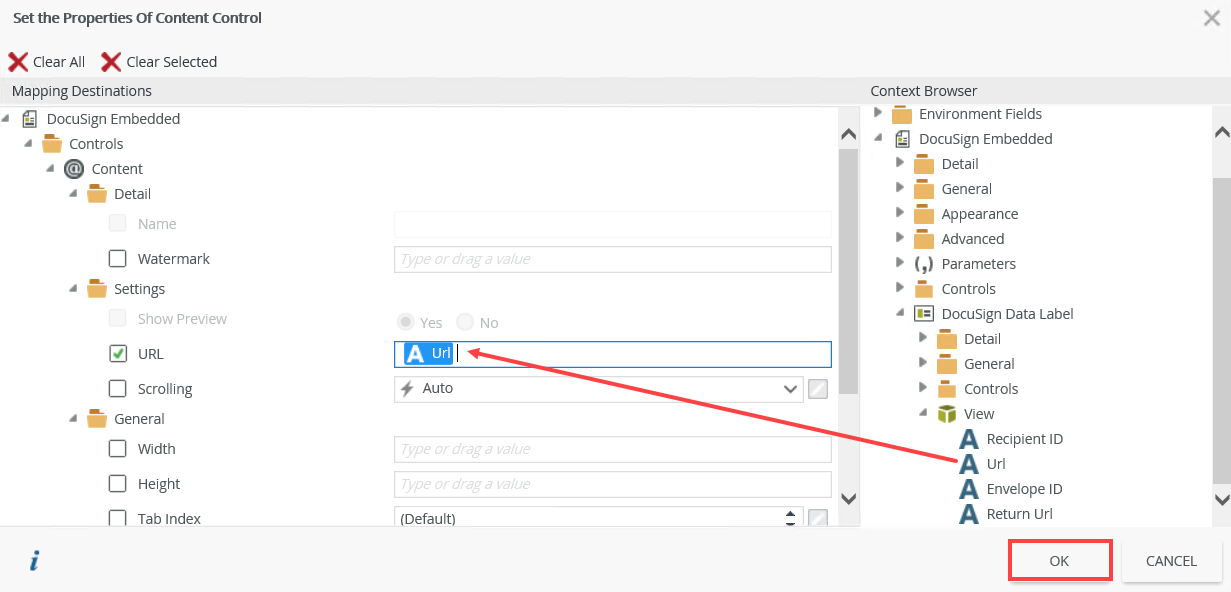Click Mapping Destinations scroll up arrow
The width and height of the screenshot is (1231, 592).
coord(848,134)
